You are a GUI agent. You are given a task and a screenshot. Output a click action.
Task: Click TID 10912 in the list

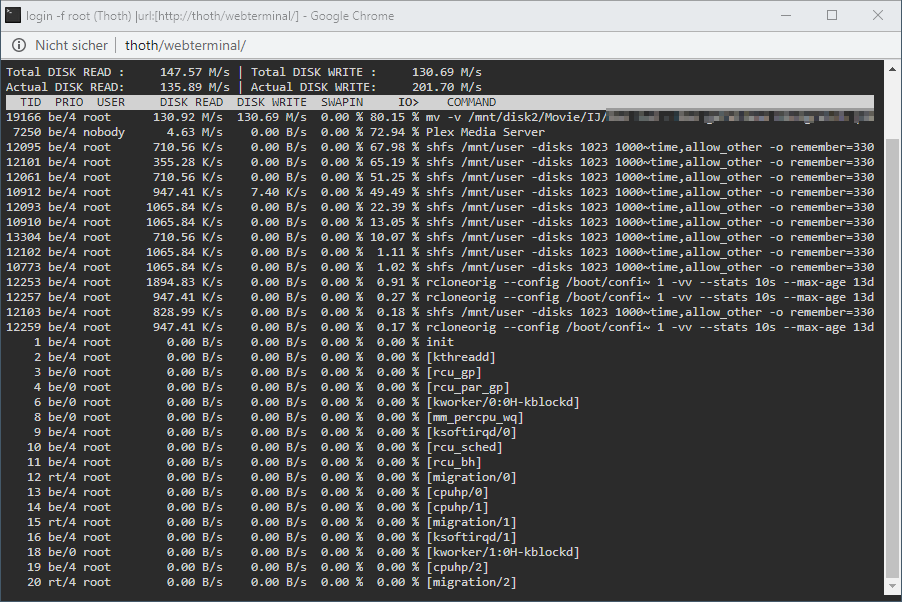click(x=24, y=192)
